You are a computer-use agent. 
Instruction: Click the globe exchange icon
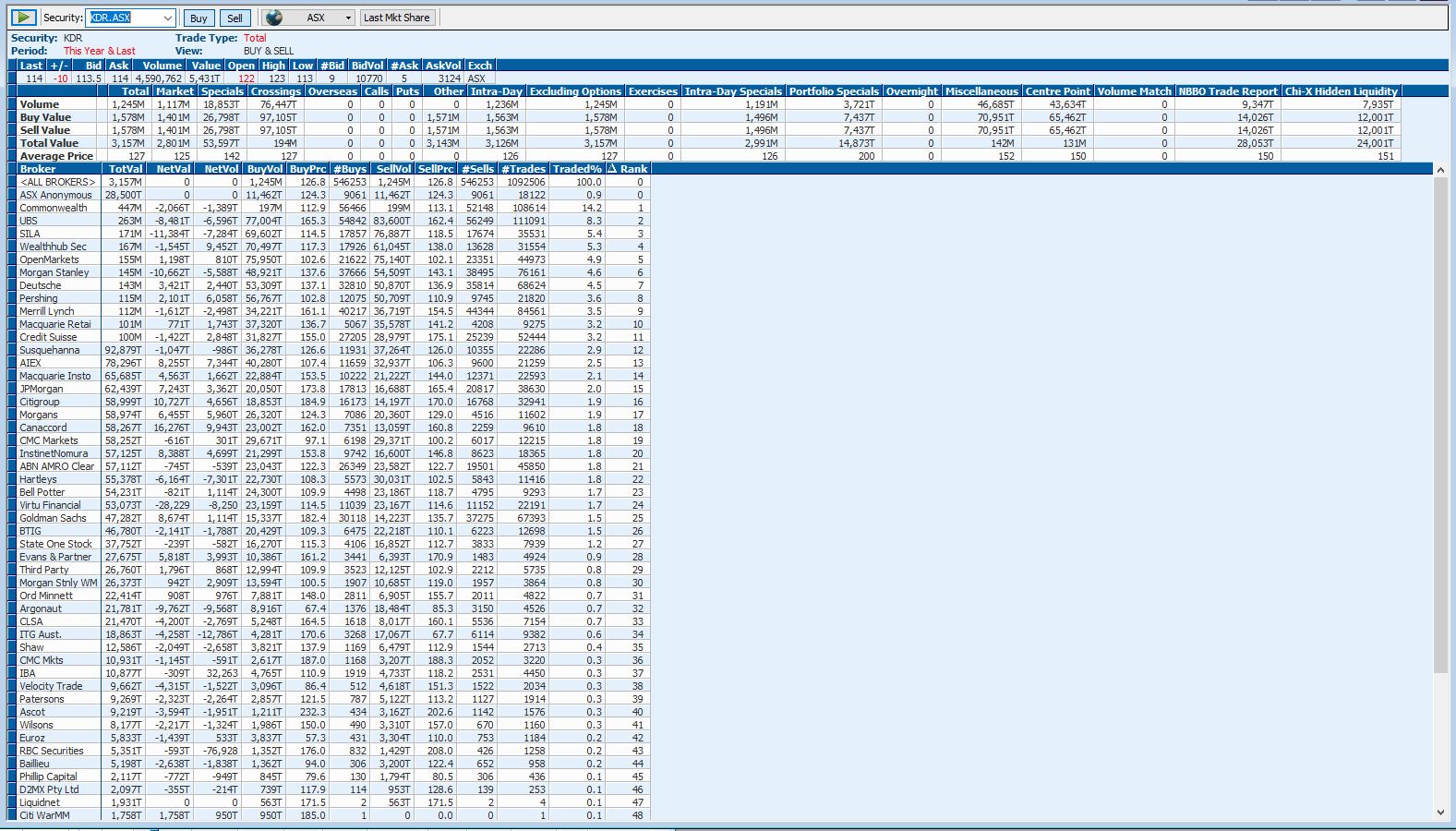pos(273,18)
